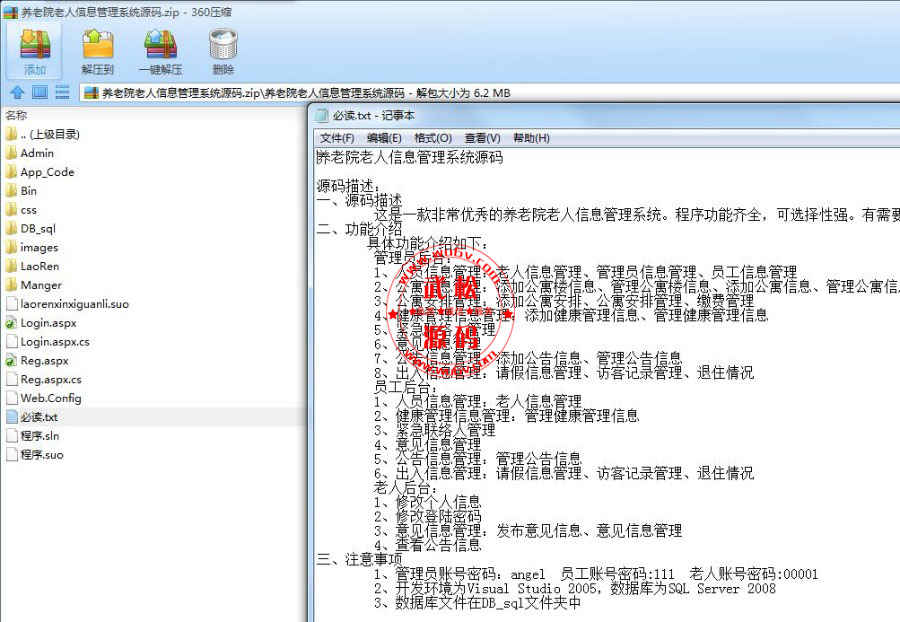Select the laorenxinxiguanli.suo file icon
This screenshot has width=900, height=622.
click(x=11, y=304)
